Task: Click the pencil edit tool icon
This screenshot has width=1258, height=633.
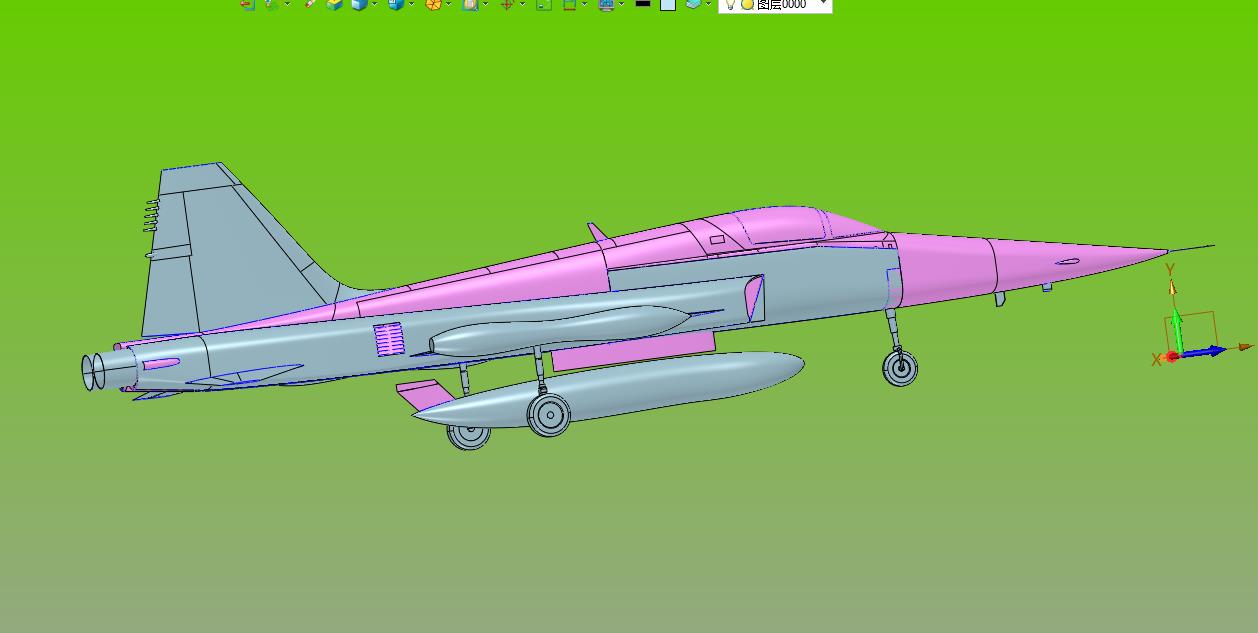Action: click(x=310, y=4)
